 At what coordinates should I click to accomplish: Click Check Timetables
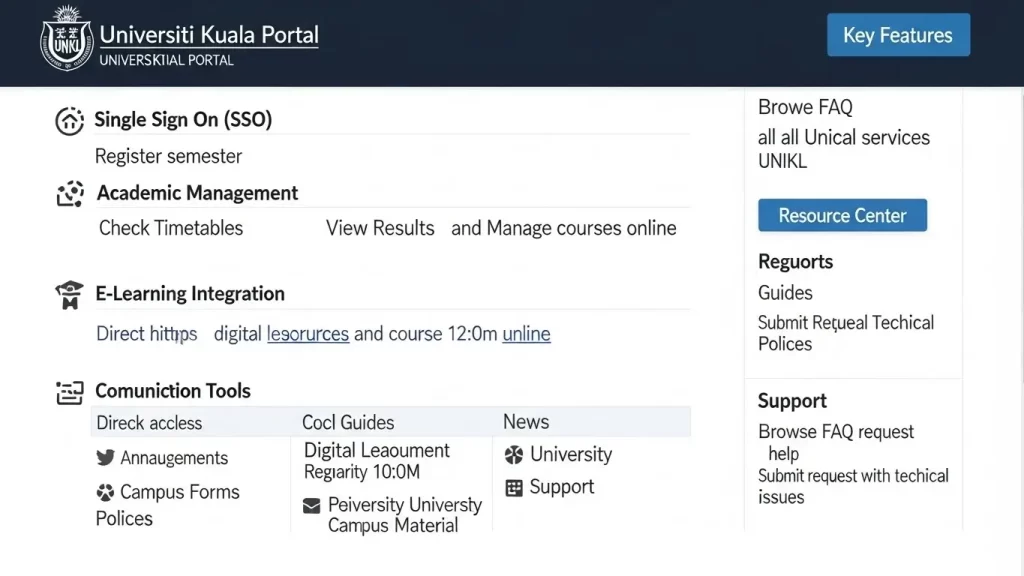pyautogui.click(x=171, y=228)
